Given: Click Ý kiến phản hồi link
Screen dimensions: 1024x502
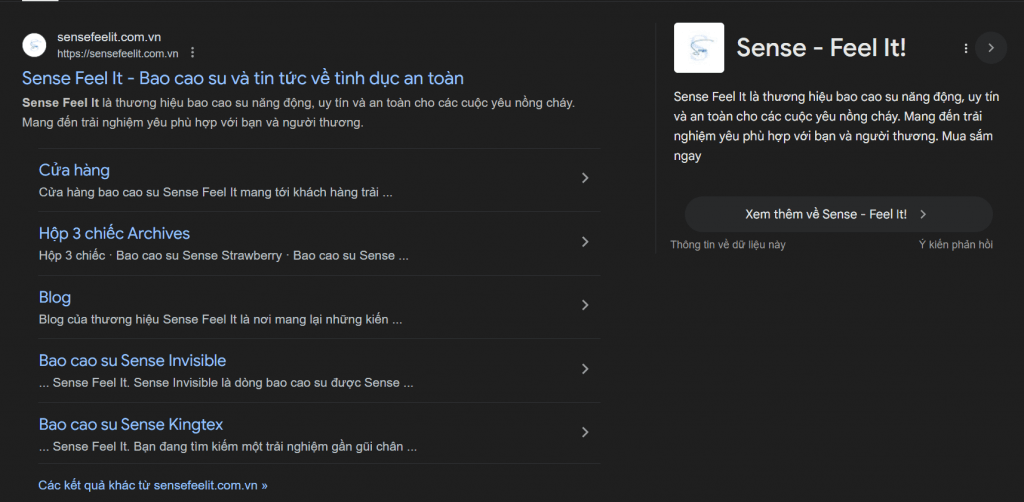Looking at the screenshot, I should pyautogui.click(x=956, y=245).
